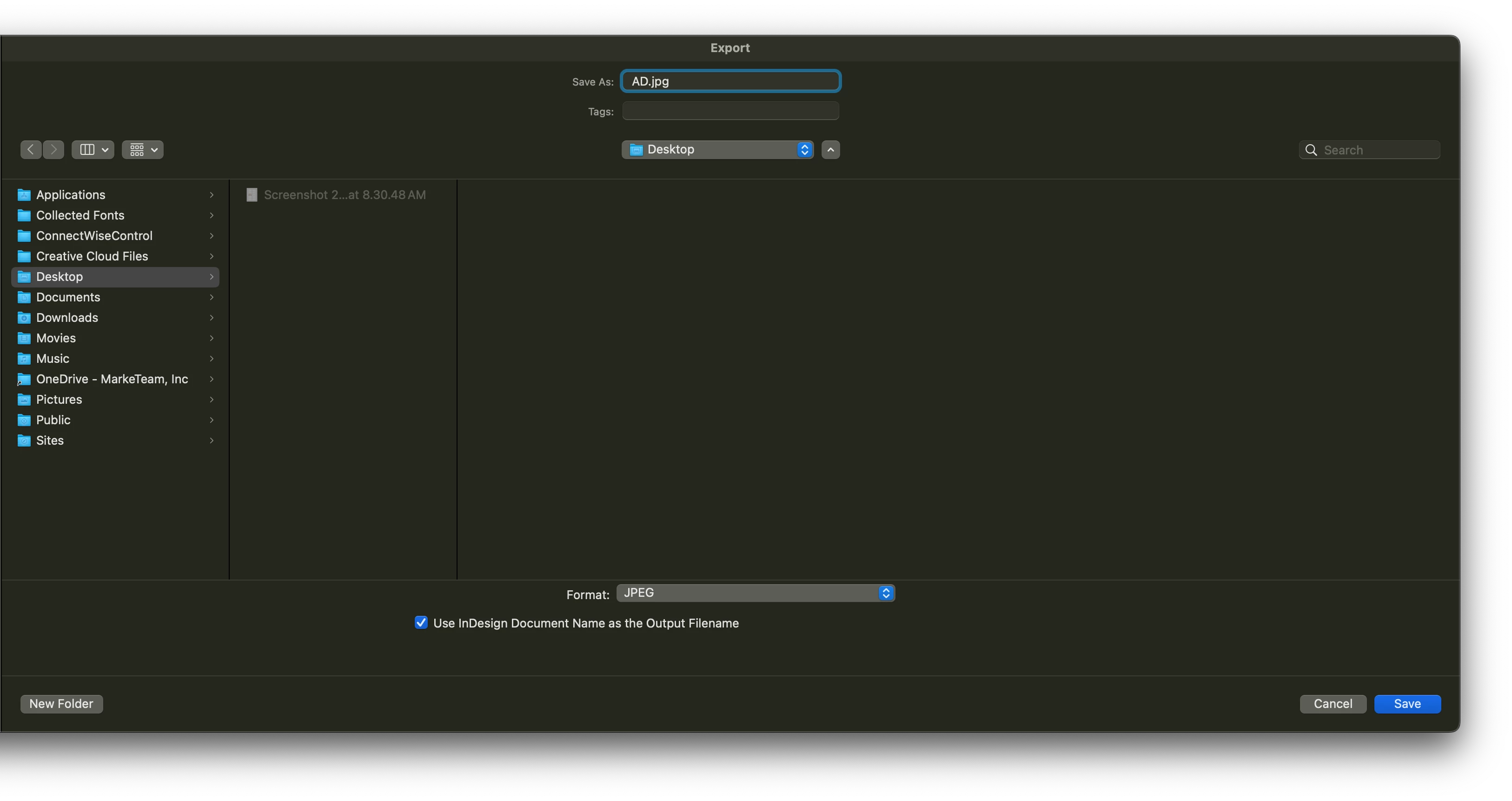This screenshot has width=1512, height=801.
Task: Create a New Folder
Action: click(x=61, y=704)
